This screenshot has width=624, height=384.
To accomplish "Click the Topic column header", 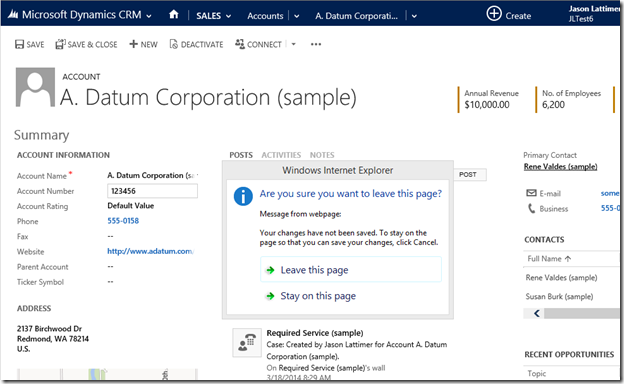I will pos(536,373).
